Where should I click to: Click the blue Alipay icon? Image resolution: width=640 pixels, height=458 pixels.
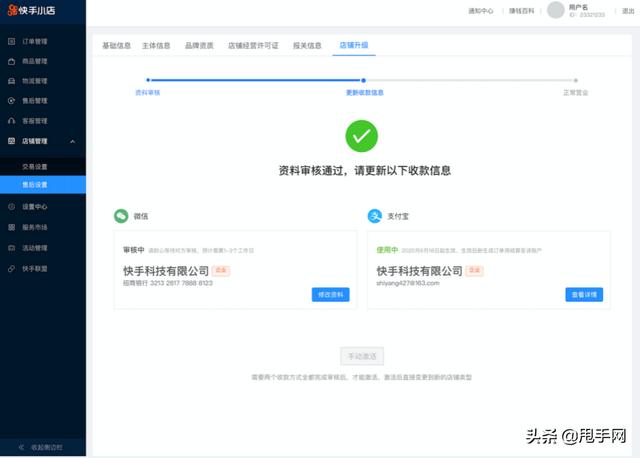coord(375,216)
